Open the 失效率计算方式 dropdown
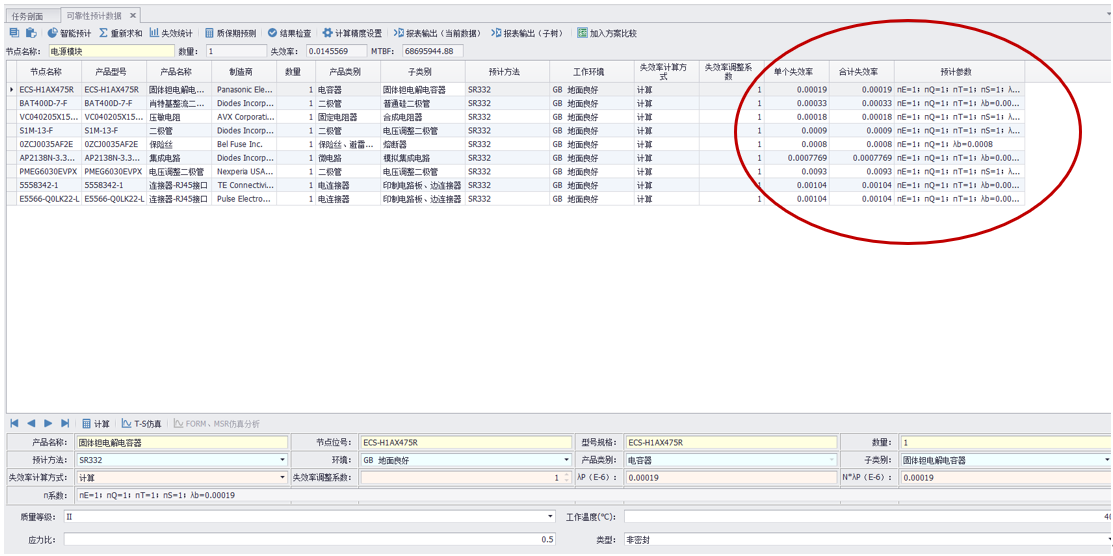1113x556 pixels. [x=283, y=477]
